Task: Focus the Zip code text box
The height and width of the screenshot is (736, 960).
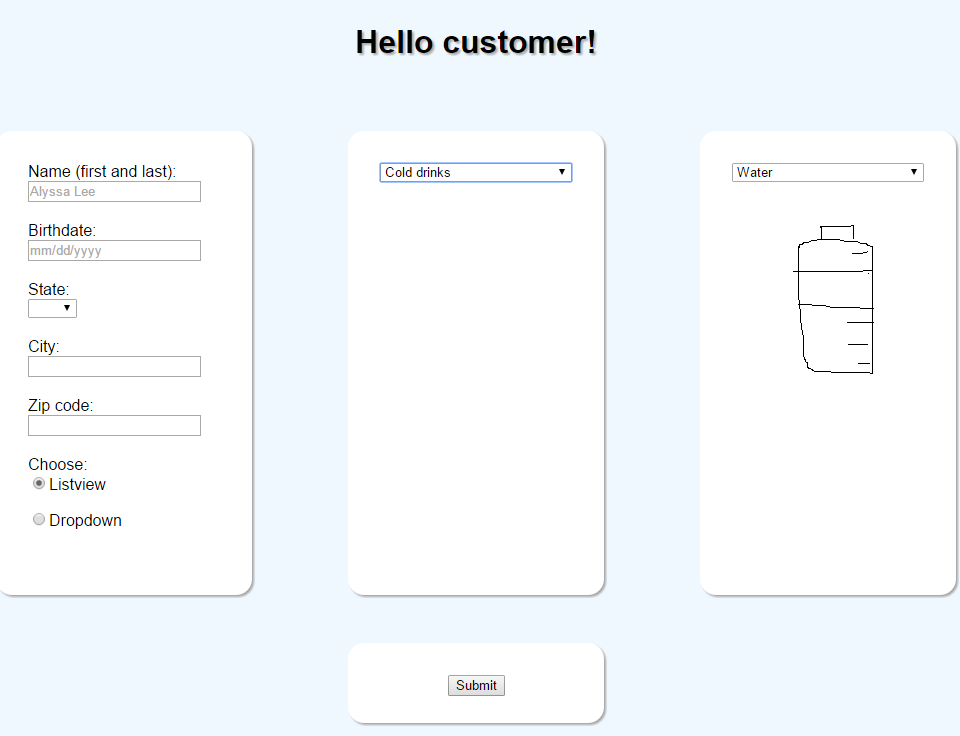Action: point(114,426)
